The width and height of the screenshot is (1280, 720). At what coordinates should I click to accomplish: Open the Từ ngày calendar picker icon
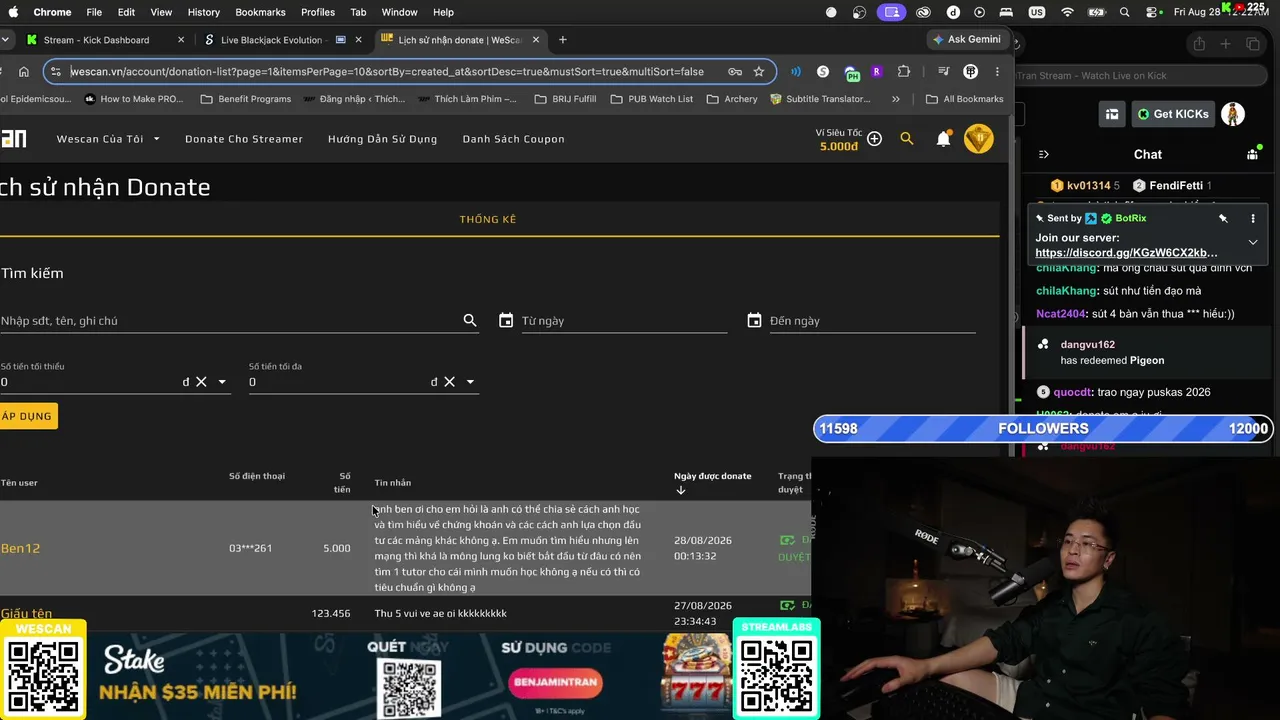pos(506,320)
